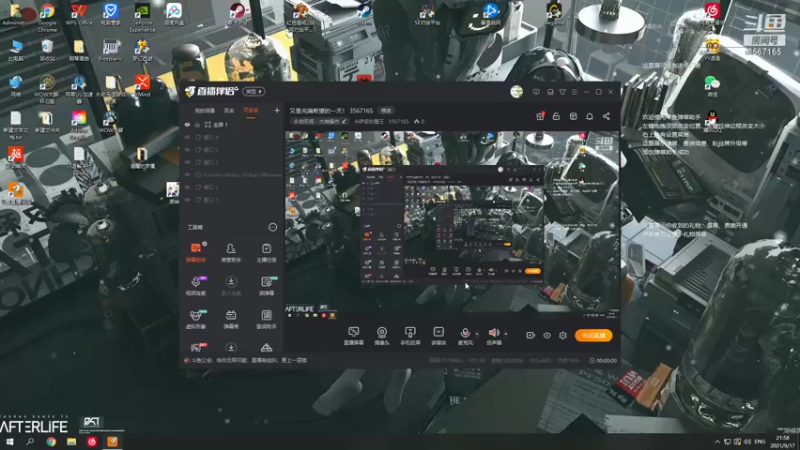This screenshot has height=450, width=800.
Task: Toggle visibility of 窗口 3 source
Action: [187, 162]
